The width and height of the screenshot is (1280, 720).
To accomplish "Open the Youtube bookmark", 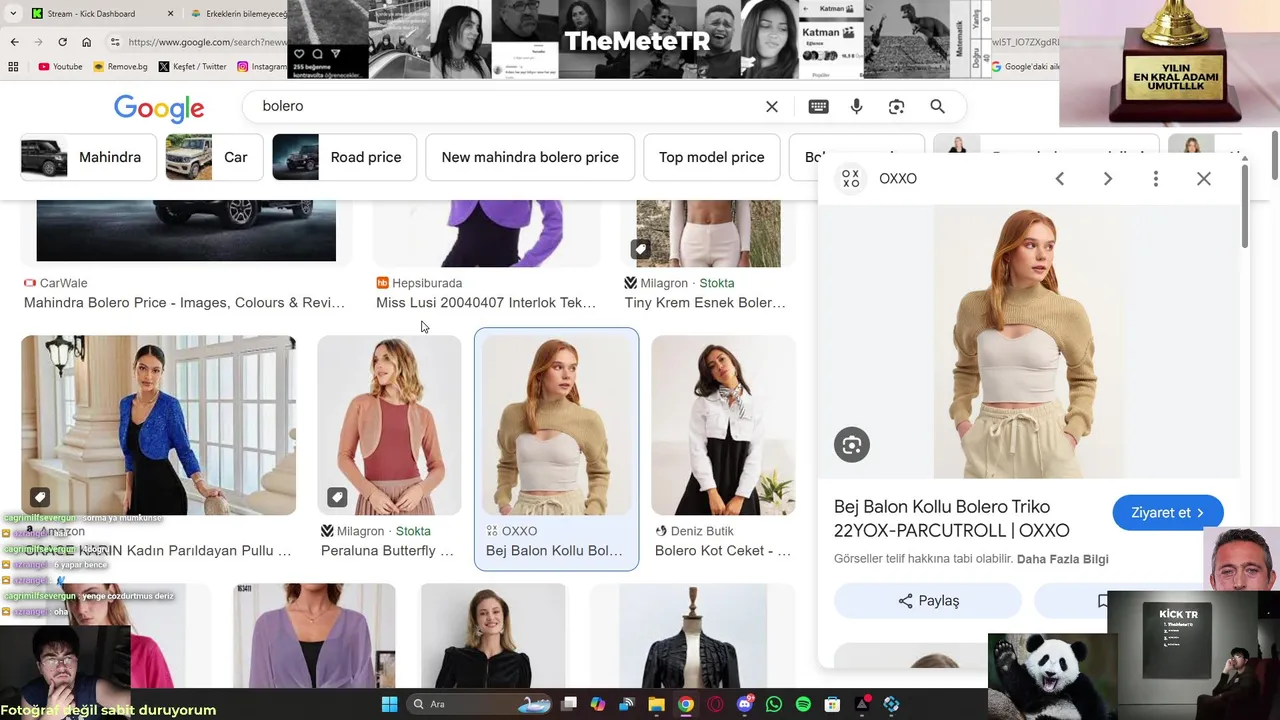I will [60, 67].
